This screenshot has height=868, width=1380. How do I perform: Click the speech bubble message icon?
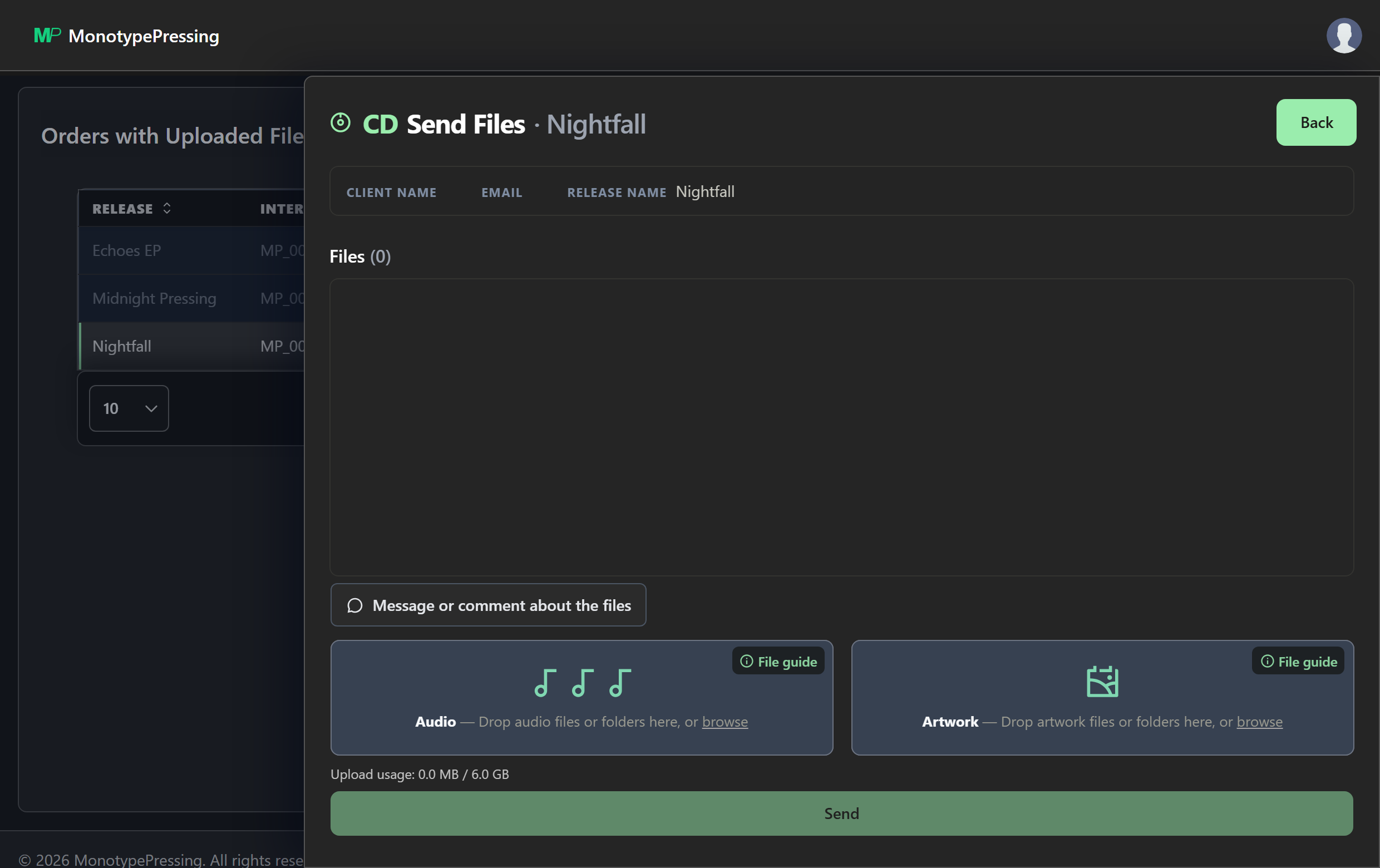pyautogui.click(x=355, y=605)
